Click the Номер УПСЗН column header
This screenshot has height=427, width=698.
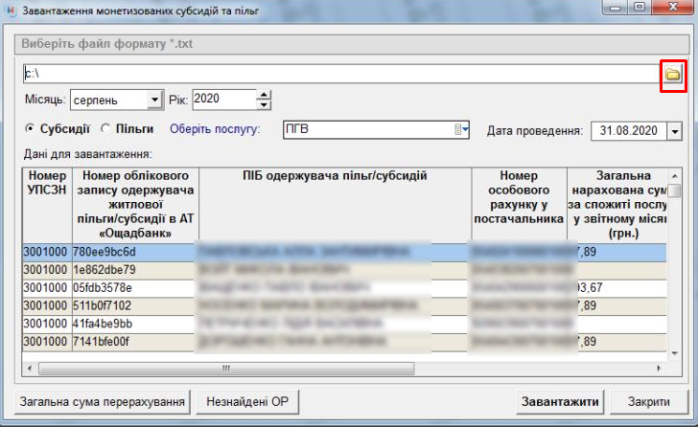[x=46, y=184]
